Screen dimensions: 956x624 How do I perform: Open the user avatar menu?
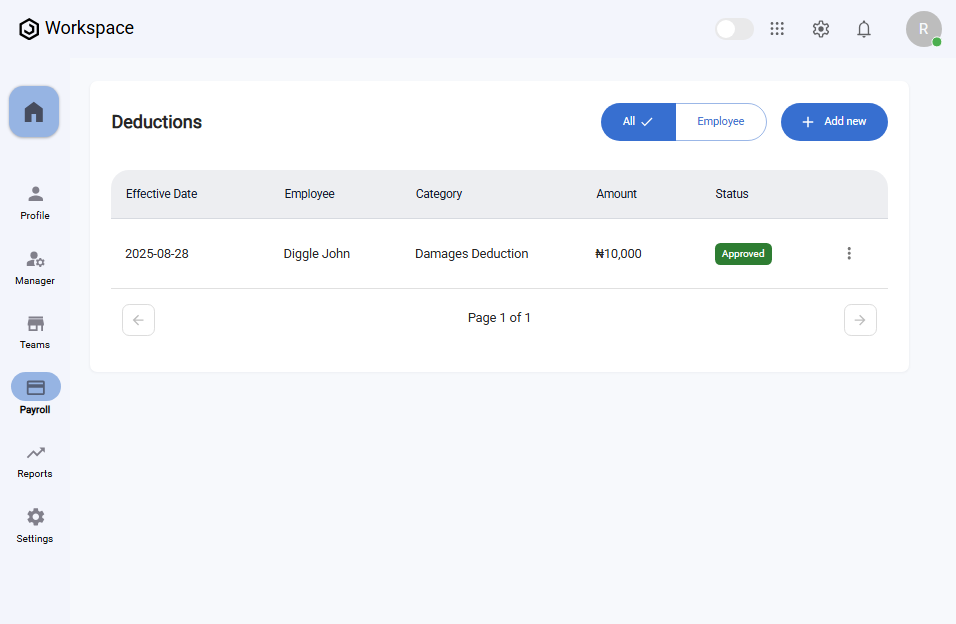pos(923,29)
